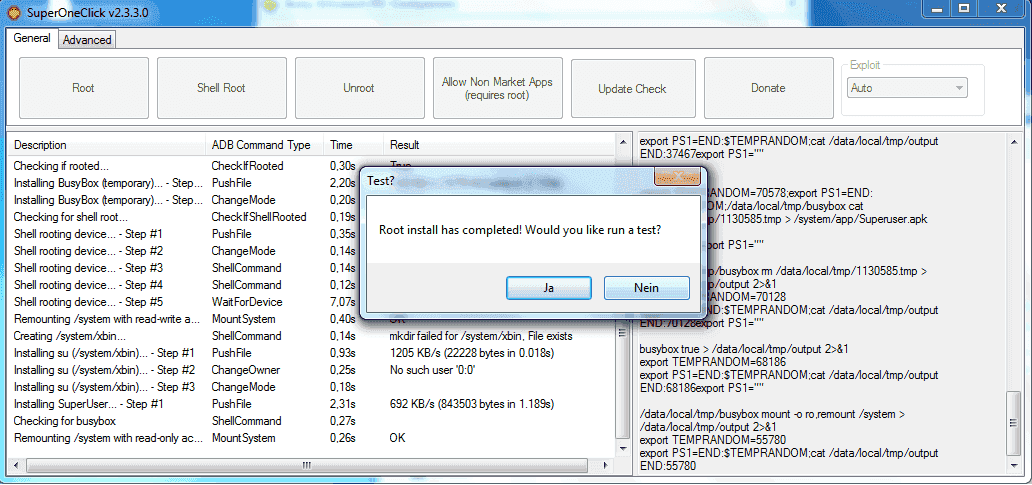
Task: Click the '7,07s' time cell
Action: (342, 303)
